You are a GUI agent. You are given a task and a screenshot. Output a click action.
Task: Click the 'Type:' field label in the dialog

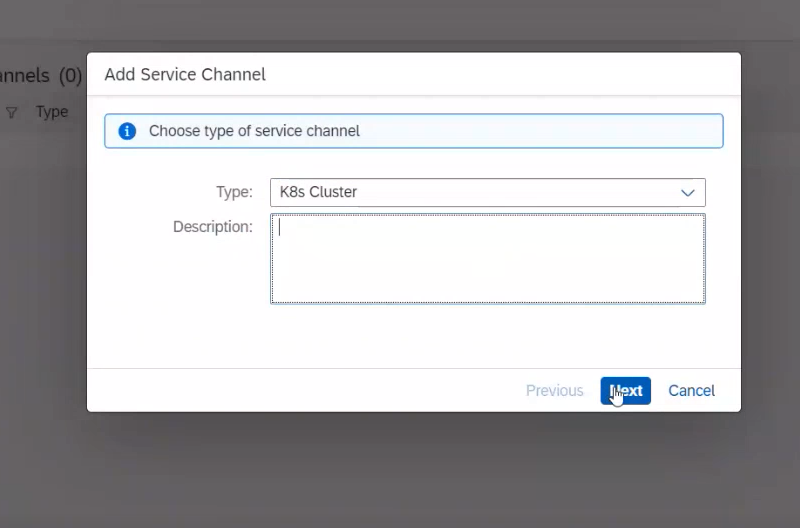[x=234, y=192]
